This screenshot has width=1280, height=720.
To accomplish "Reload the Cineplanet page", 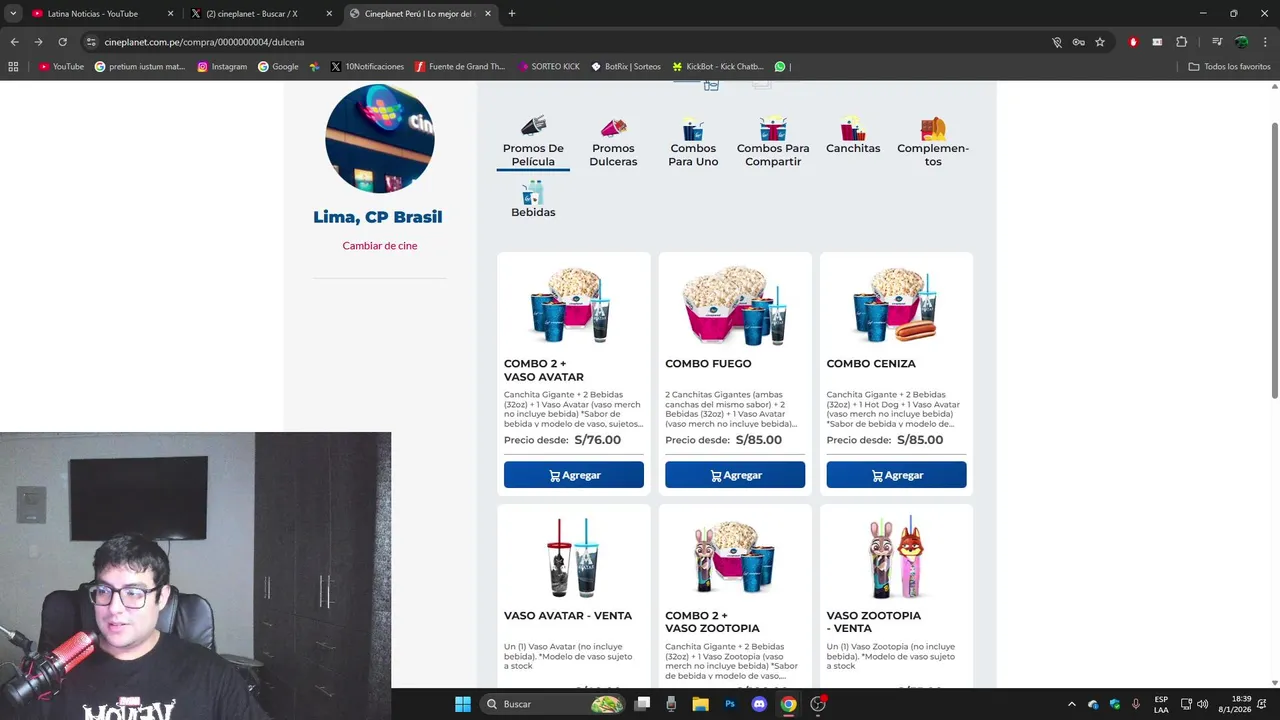I will click(x=62, y=42).
